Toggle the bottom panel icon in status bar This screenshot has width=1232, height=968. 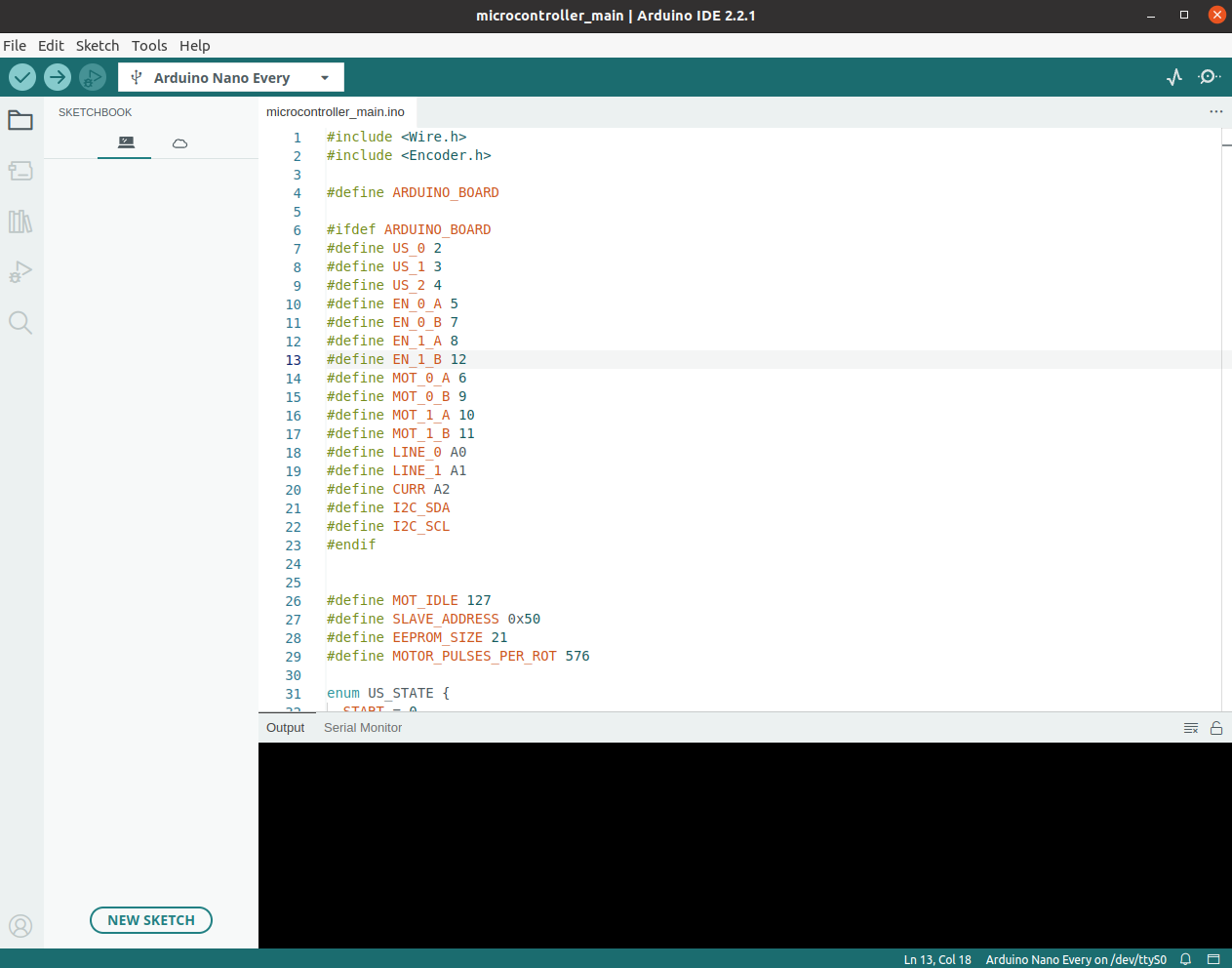pyautogui.click(x=1213, y=959)
